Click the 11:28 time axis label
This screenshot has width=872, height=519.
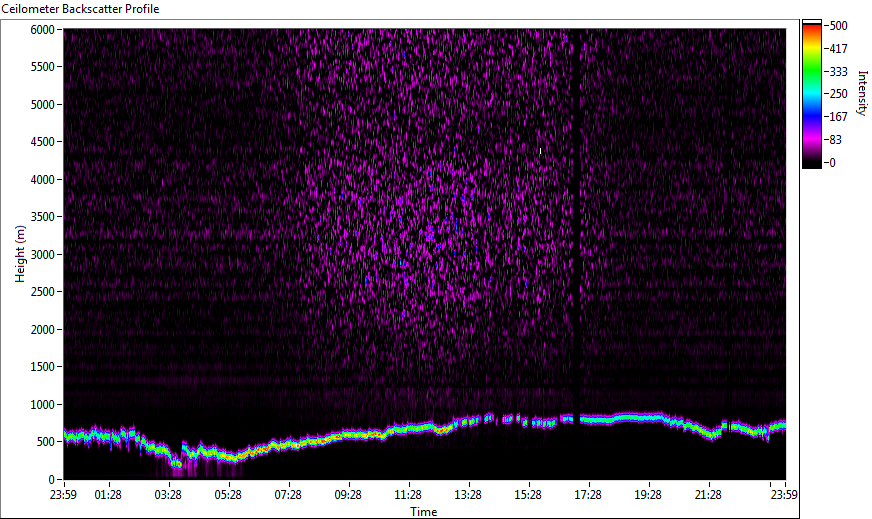point(408,495)
